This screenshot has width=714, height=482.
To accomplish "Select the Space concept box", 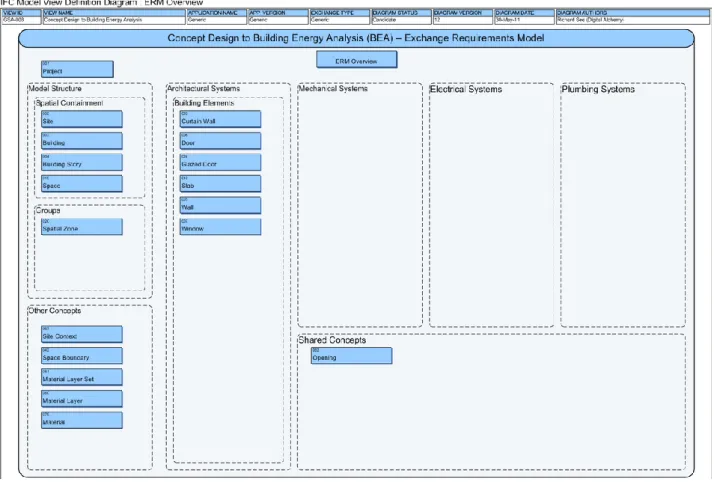I will [82, 184].
